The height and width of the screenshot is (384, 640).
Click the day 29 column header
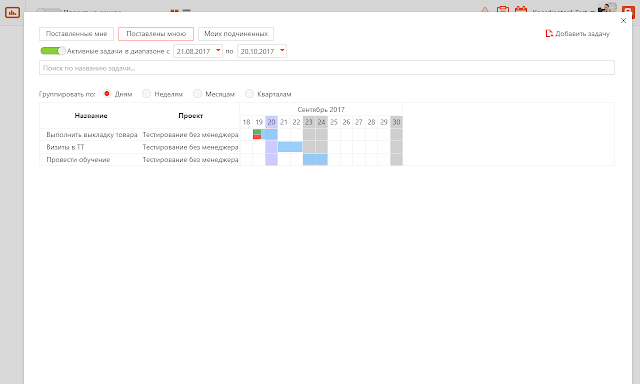[x=384, y=122]
